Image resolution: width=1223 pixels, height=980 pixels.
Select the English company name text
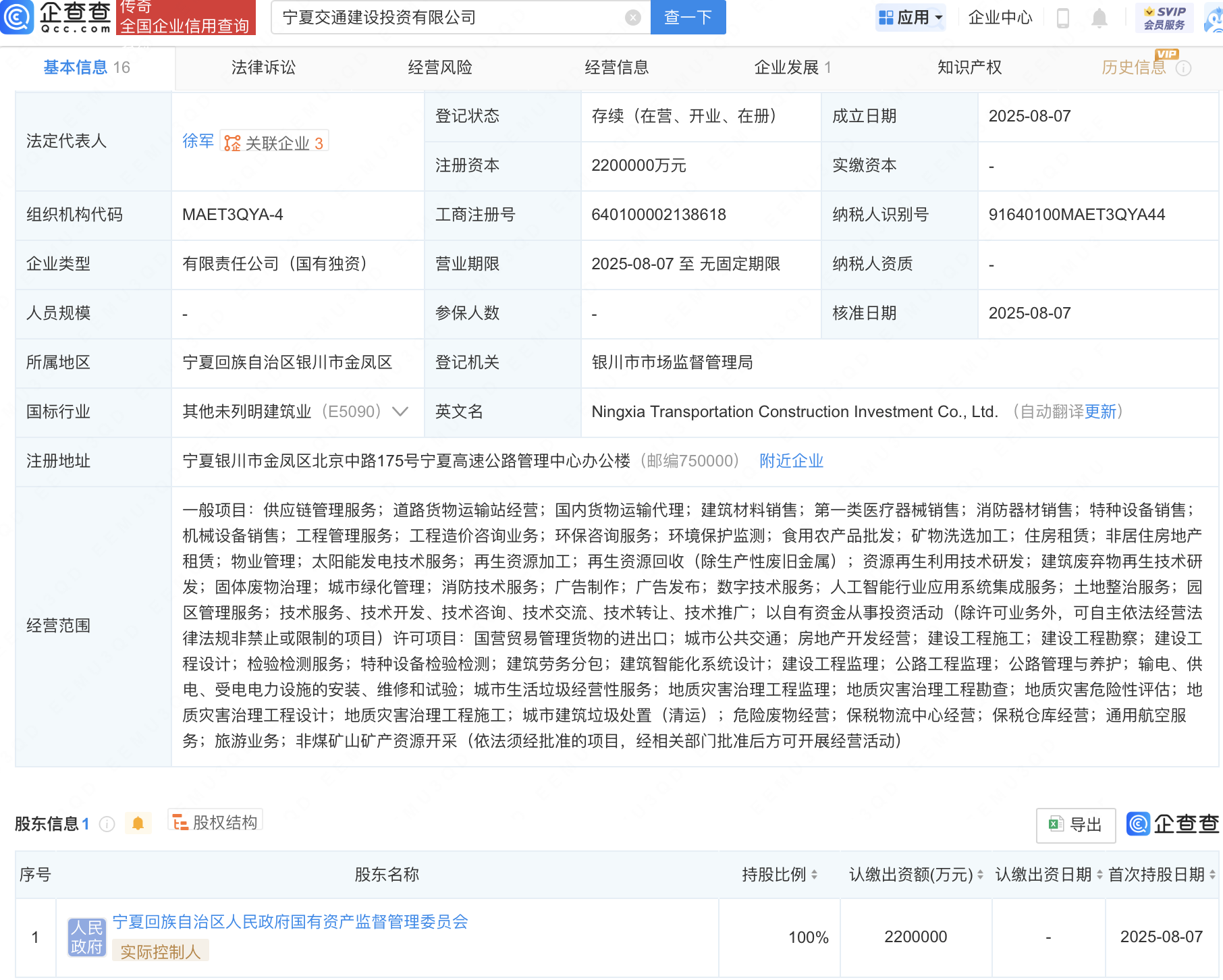click(794, 412)
